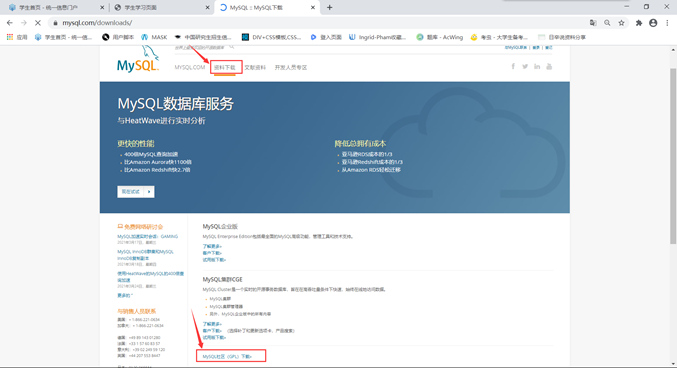Click the 与HeatWave进行实时分析 banner subtitle
Screen dimensions: 677x368
161,121
